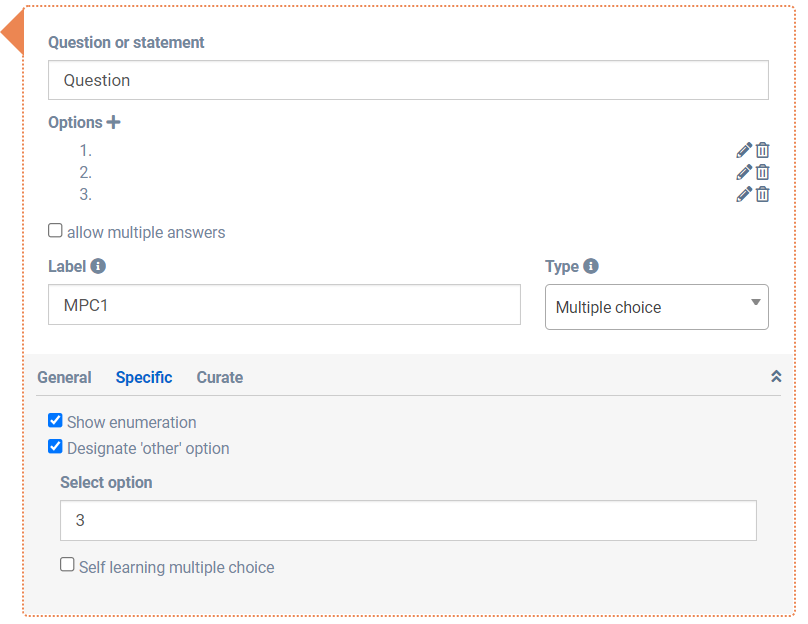Collapse settings panel with double chevron
808x624 pixels.
775,377
